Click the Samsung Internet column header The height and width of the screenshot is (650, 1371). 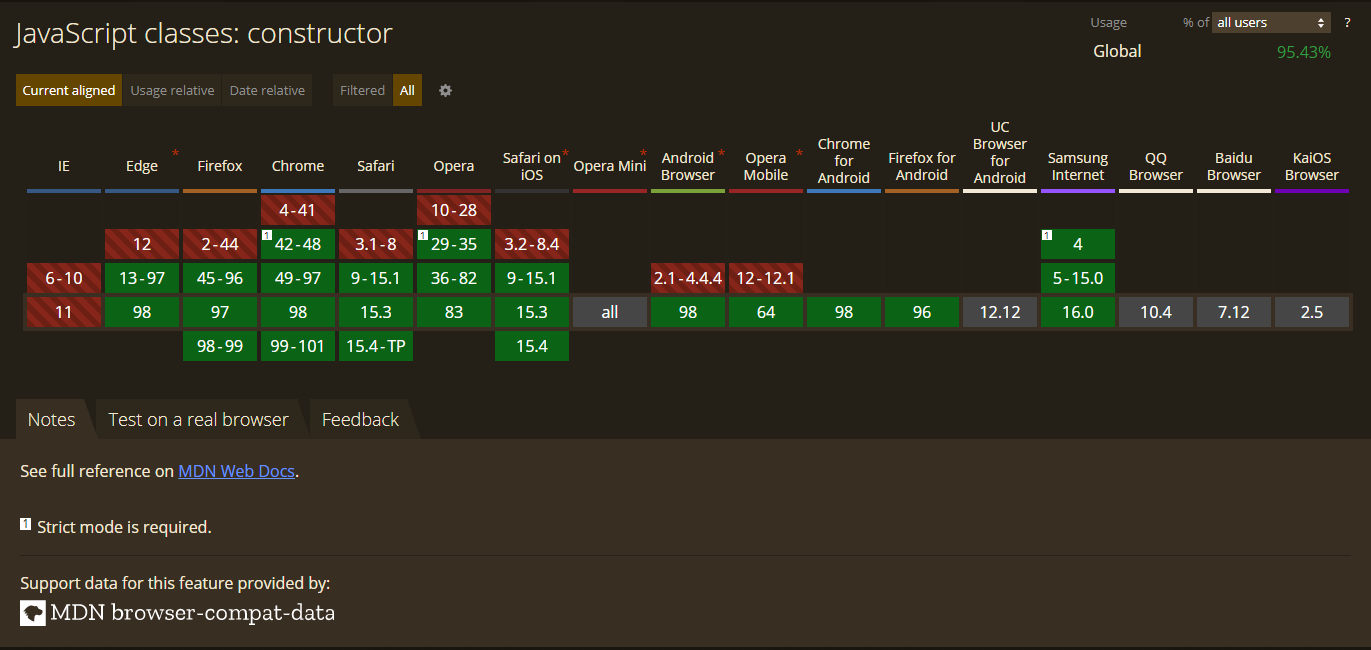tap(1078, 166)
